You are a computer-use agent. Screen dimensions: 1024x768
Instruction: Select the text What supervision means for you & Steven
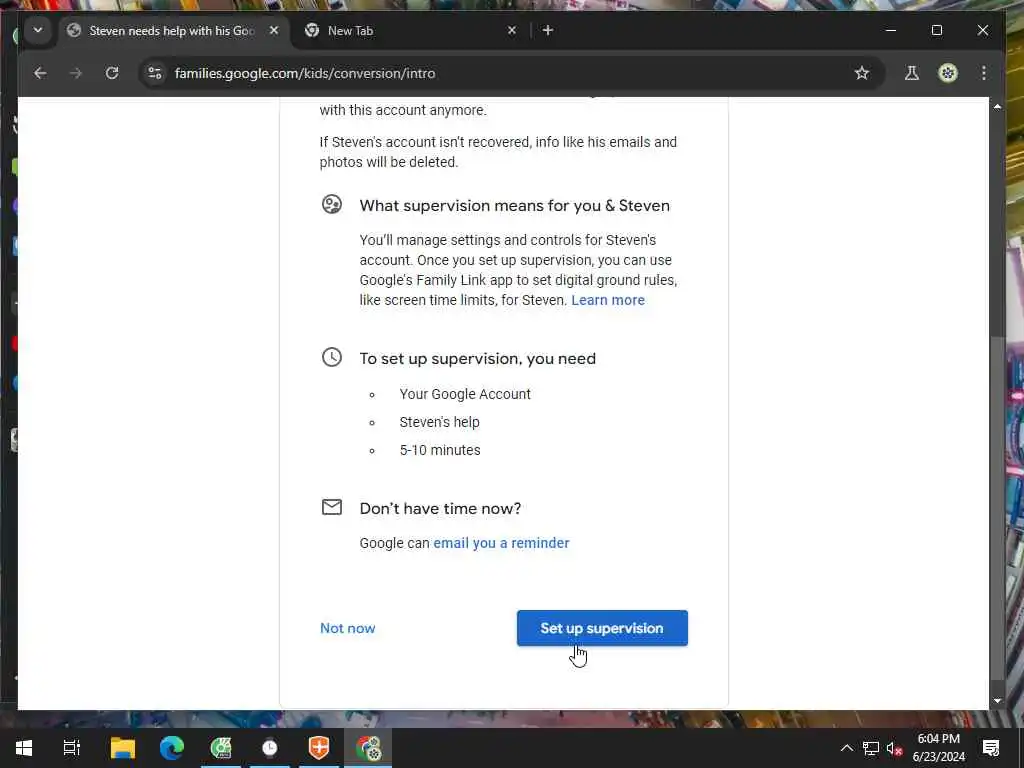point(515,206)
